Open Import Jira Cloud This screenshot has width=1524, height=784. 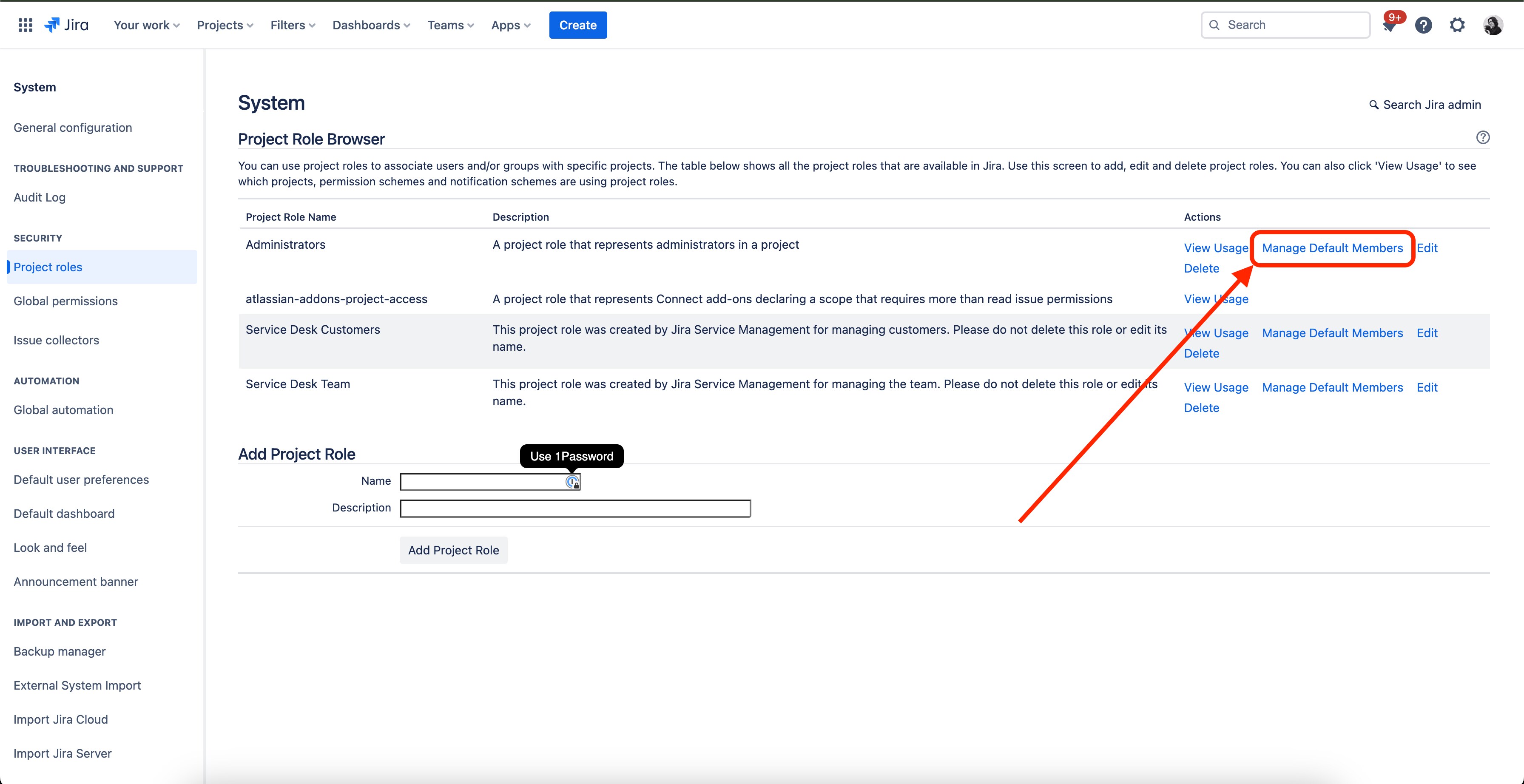click(x=61, y=719)
